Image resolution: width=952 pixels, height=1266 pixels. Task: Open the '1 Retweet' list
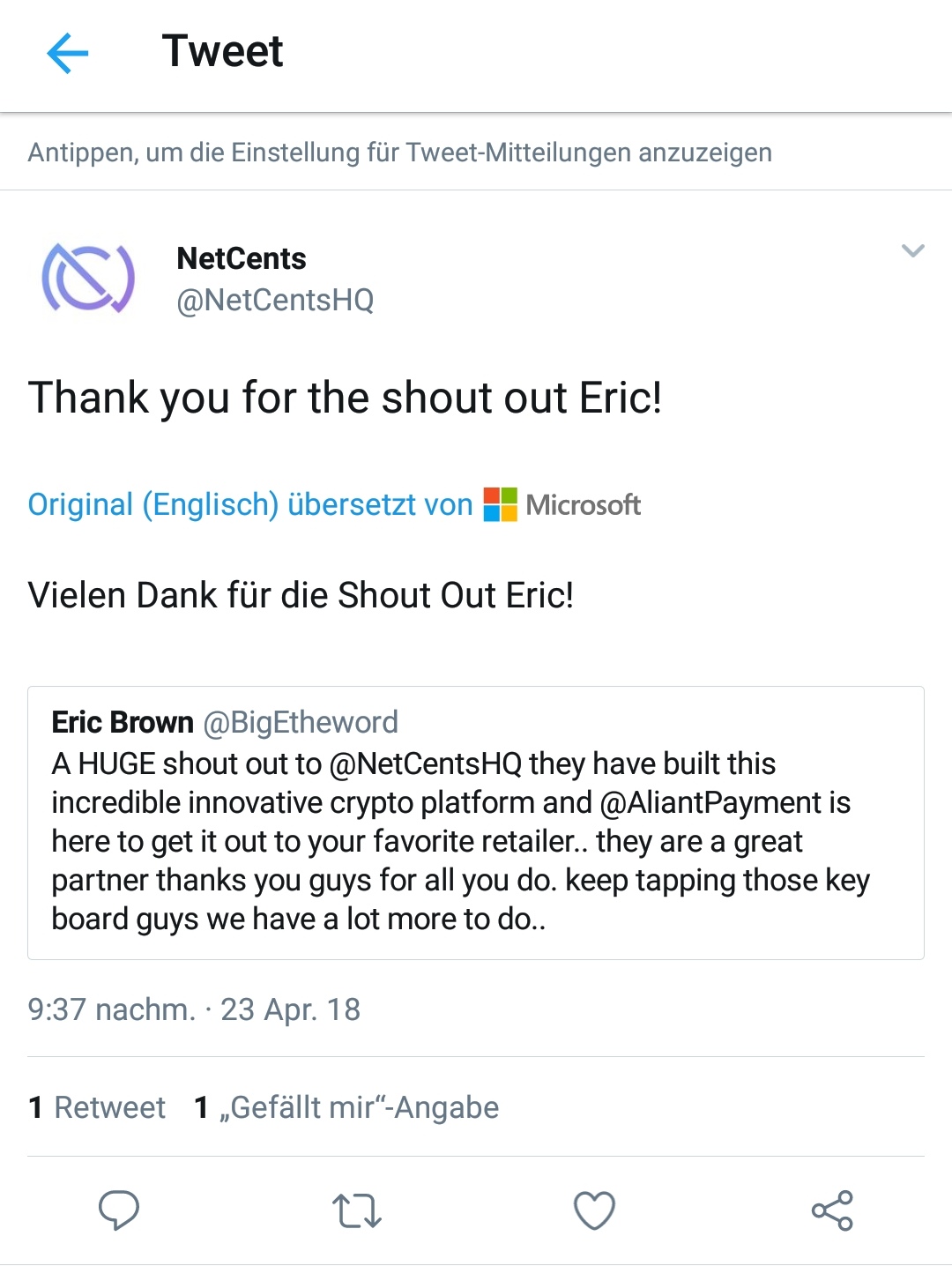[97, 1107]
